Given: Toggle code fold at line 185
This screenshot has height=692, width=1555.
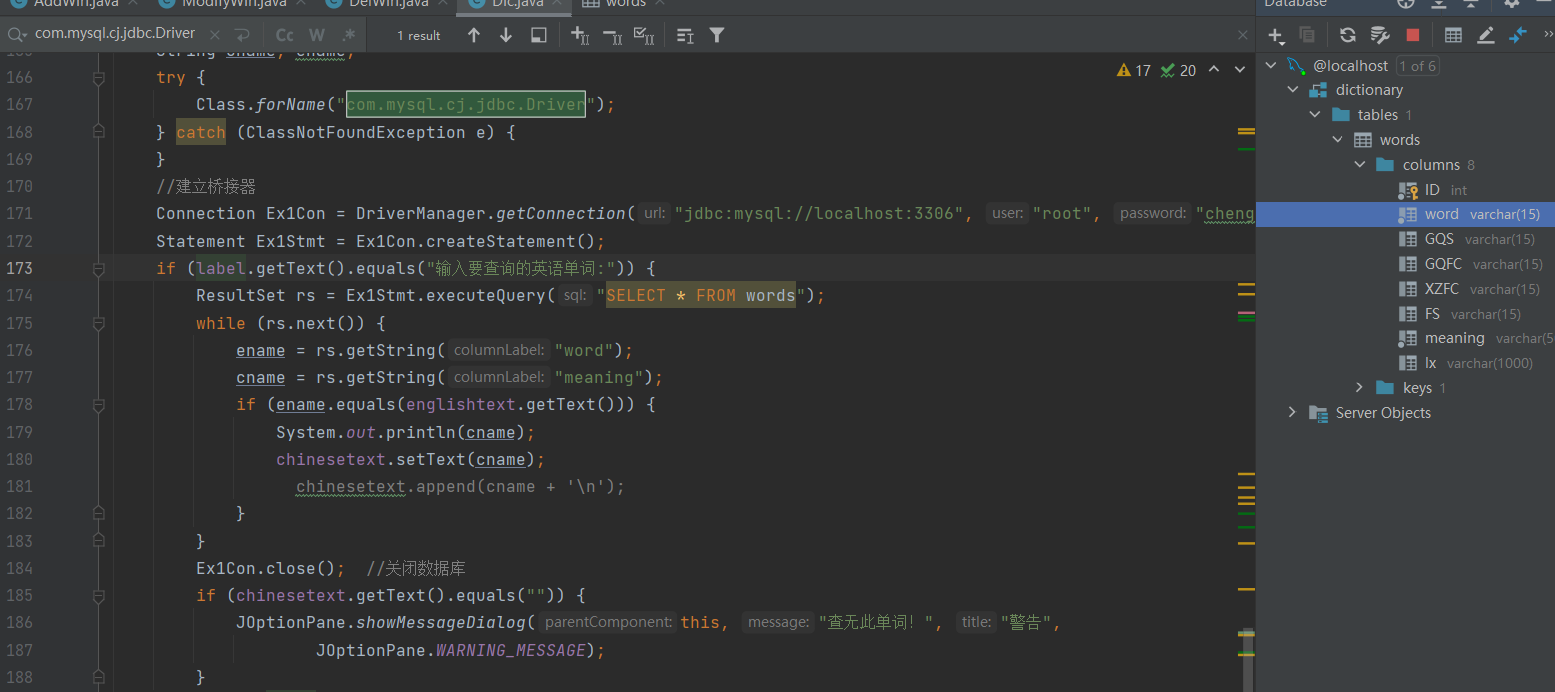Looking at the screenshot, I should click(98, 595).
